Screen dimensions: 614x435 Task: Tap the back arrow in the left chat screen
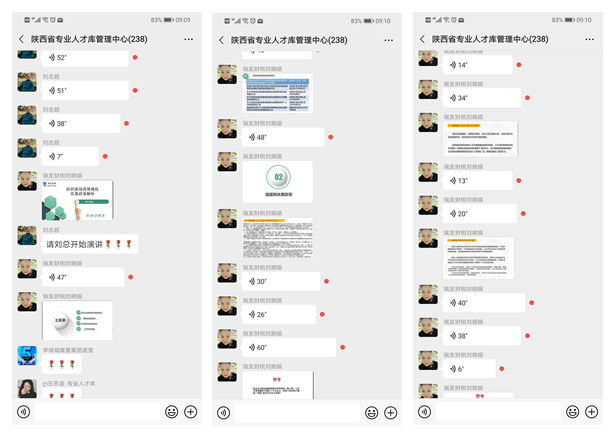[21, 39]
